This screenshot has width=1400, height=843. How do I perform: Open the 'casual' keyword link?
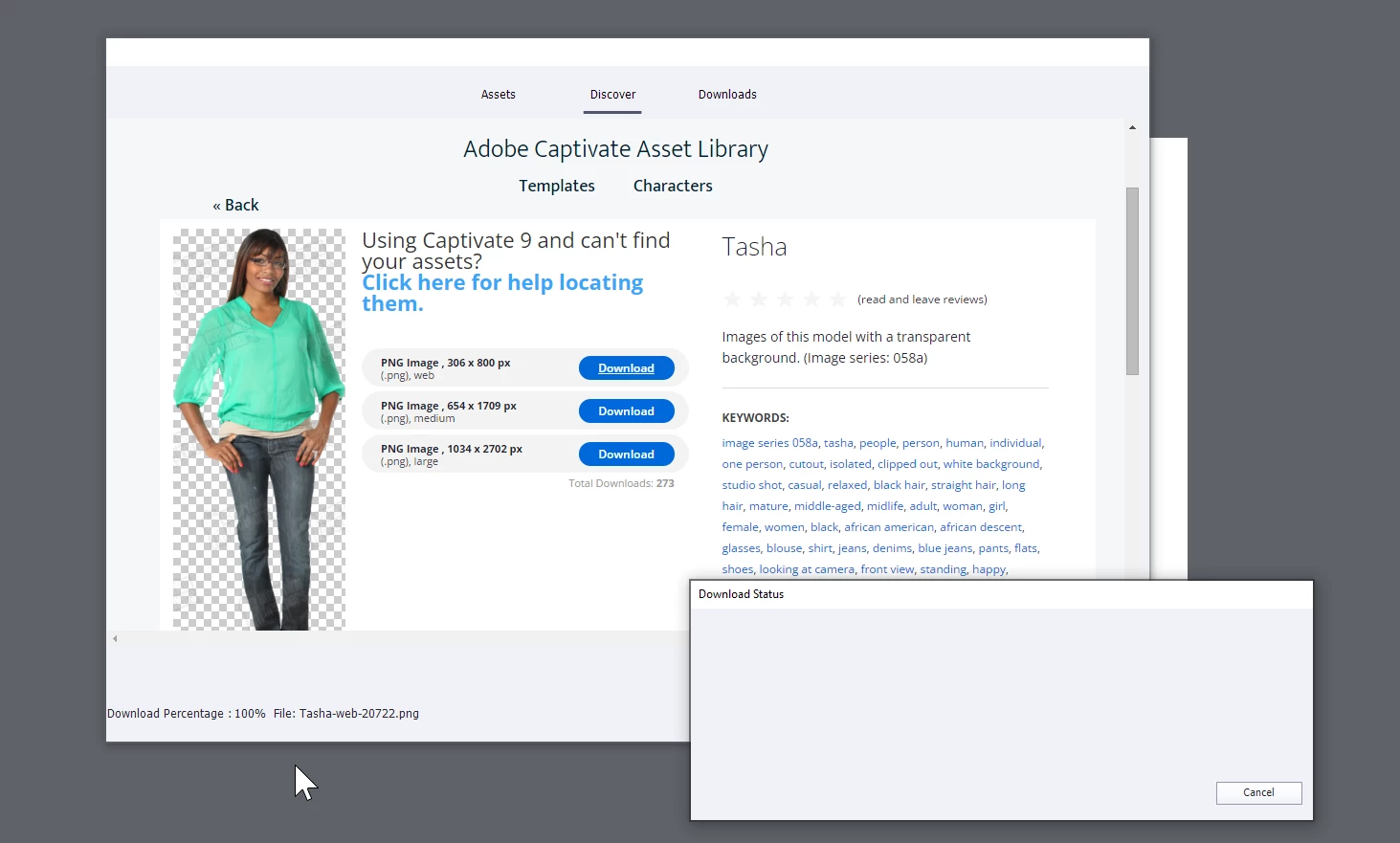pyautogui.click(x=805, y=485)
